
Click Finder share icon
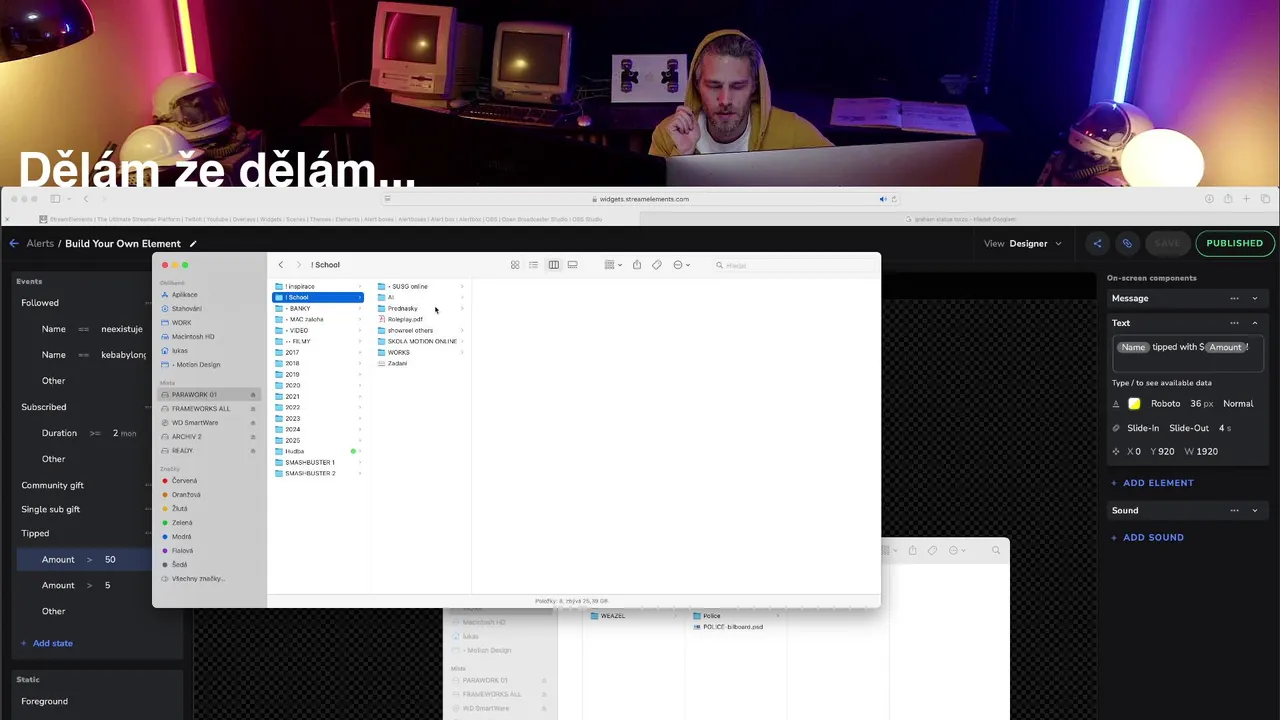click(636, 265)
